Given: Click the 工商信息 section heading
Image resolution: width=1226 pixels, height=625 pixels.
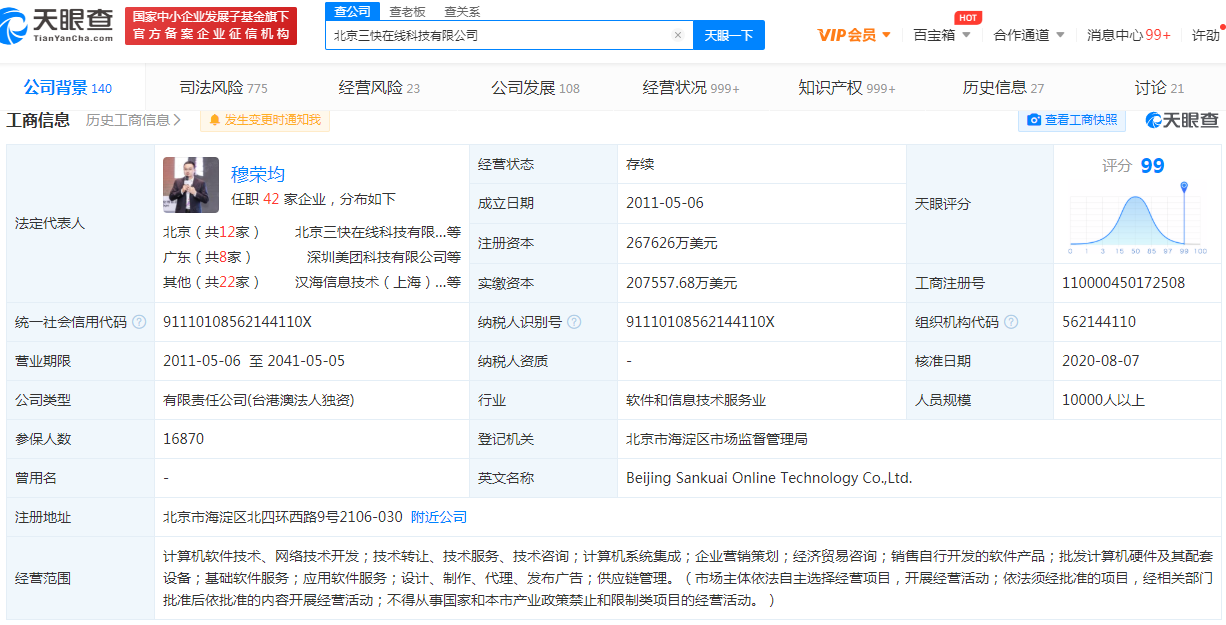Looking at the screenshot, I should click(38, 120).
